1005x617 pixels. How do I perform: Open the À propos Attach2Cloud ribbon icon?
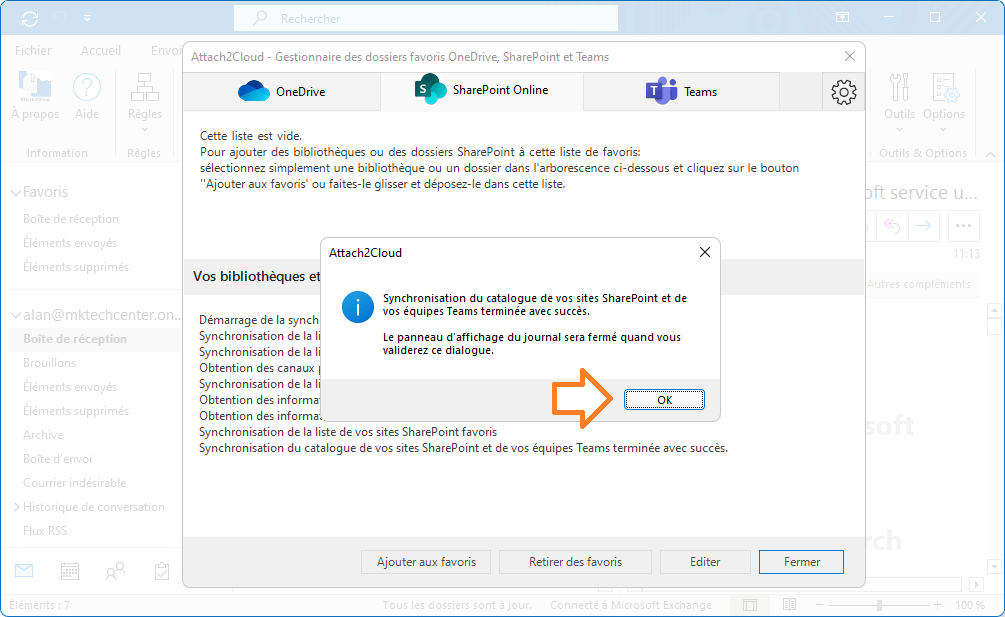(x=34, y=95)
